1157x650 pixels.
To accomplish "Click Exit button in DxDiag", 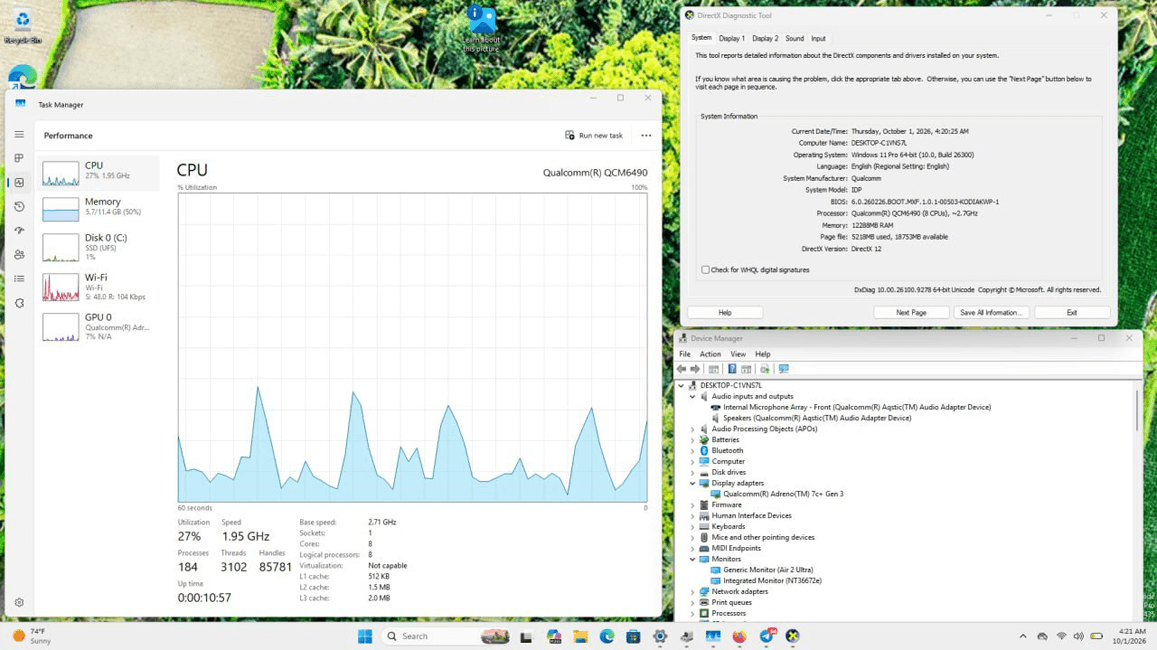I will [x=1071, y=313].
